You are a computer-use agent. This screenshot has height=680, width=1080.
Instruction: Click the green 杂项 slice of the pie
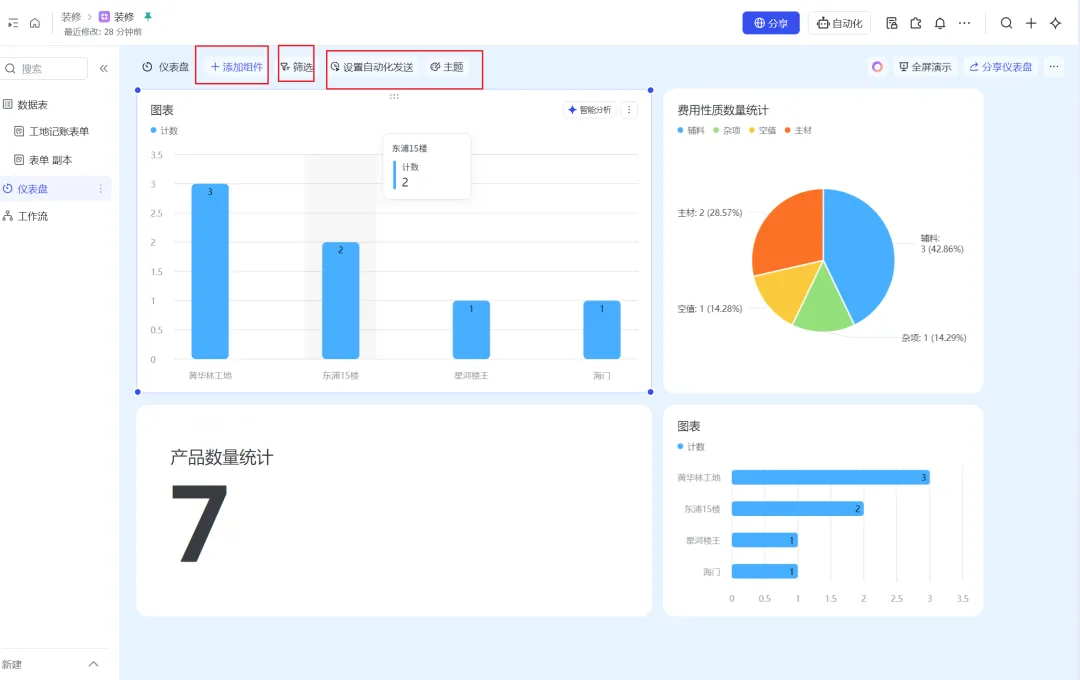click(823, 303)
